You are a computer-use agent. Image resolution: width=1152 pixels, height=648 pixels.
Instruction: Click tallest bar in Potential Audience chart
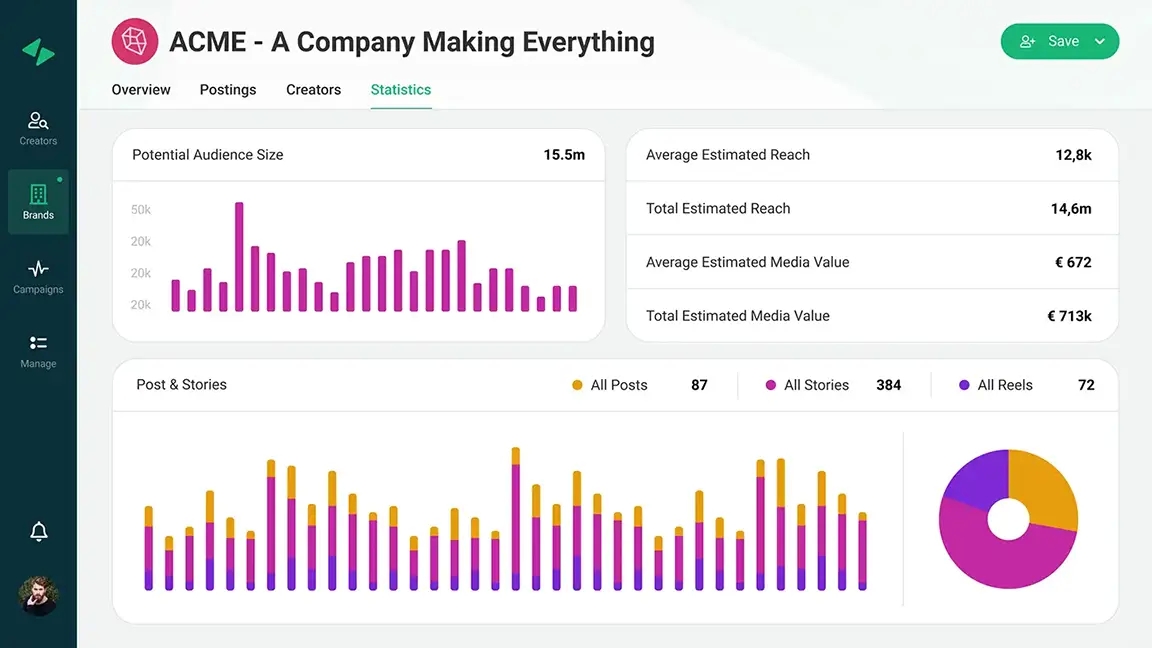pyautogui.click(x=239, y=257)
